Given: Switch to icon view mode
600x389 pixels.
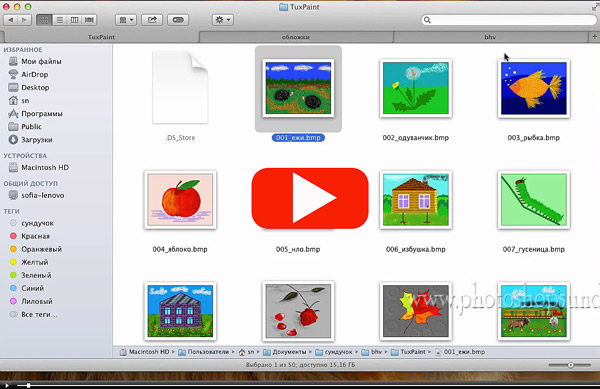Looking at the screenshot, I should (x=44, y=20).
